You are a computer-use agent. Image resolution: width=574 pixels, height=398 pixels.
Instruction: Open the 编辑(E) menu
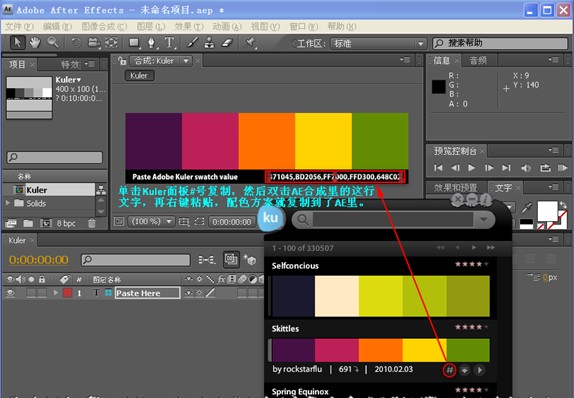click(57, 27)
